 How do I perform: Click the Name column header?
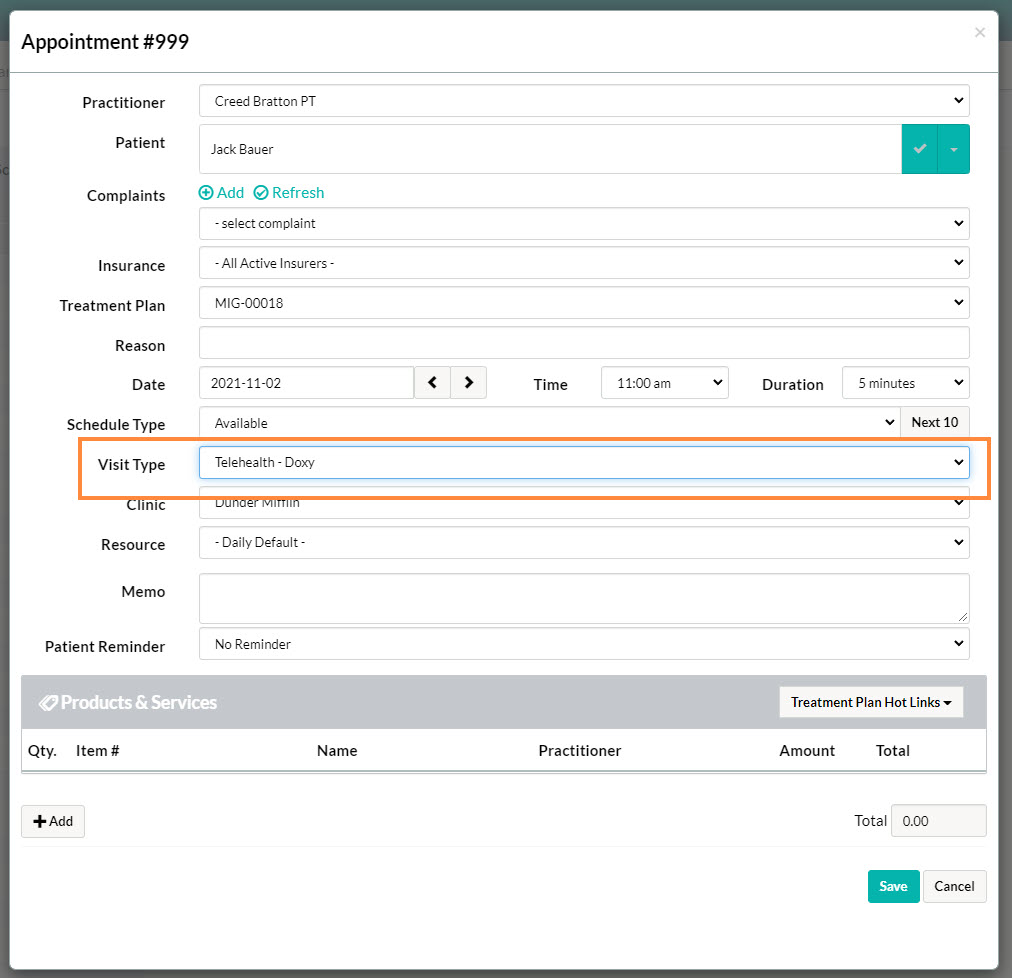[x=337, y=751]
